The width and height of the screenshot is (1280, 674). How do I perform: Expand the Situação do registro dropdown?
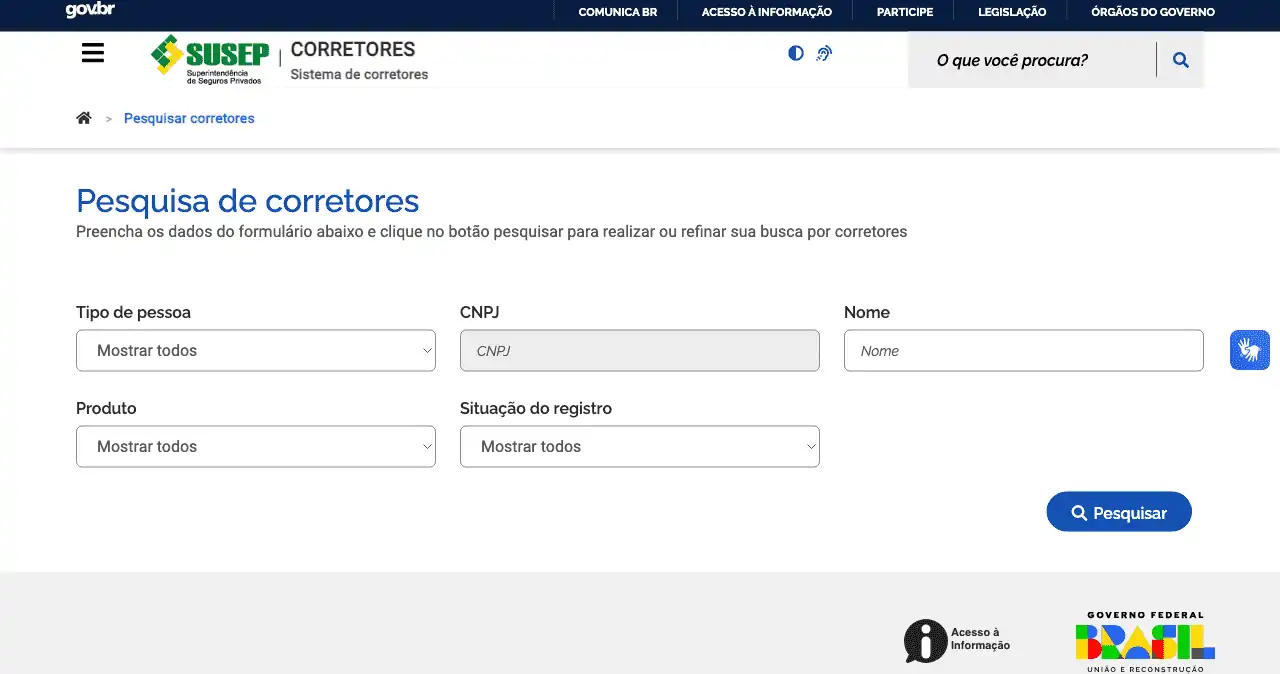640,447
